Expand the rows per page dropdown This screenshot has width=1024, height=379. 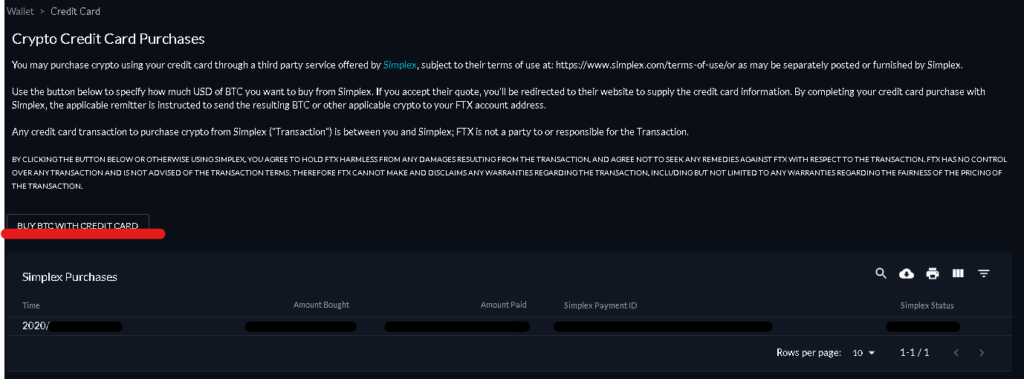(x=863, y=353)
